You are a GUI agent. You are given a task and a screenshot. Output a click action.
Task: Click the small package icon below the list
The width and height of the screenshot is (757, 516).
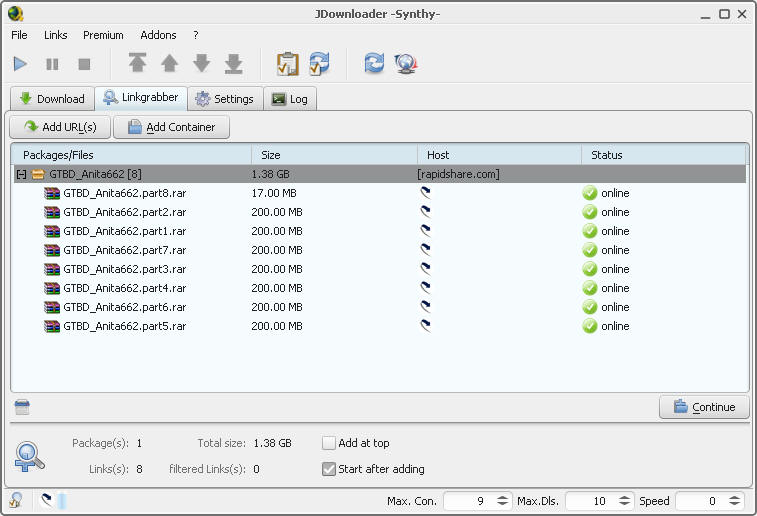point(22,407)
